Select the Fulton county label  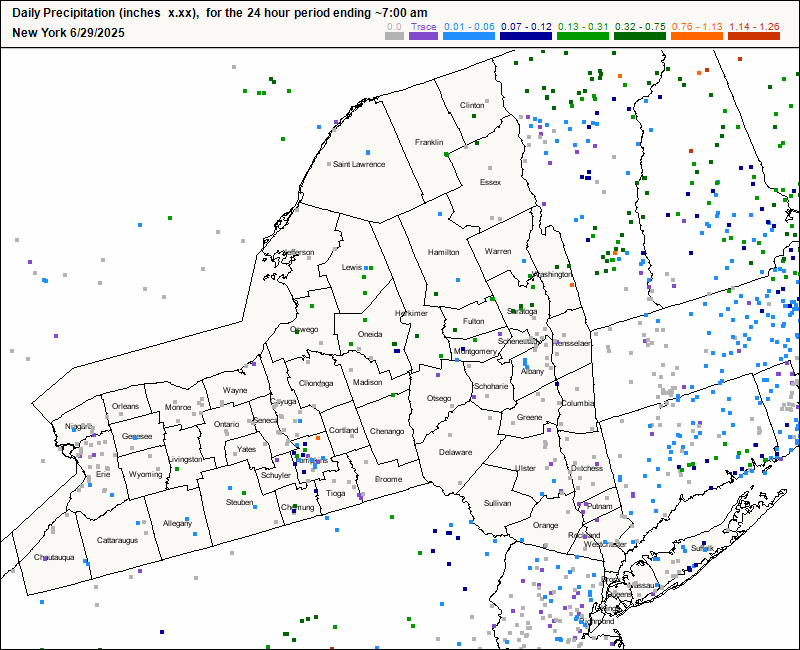point(473,321)
